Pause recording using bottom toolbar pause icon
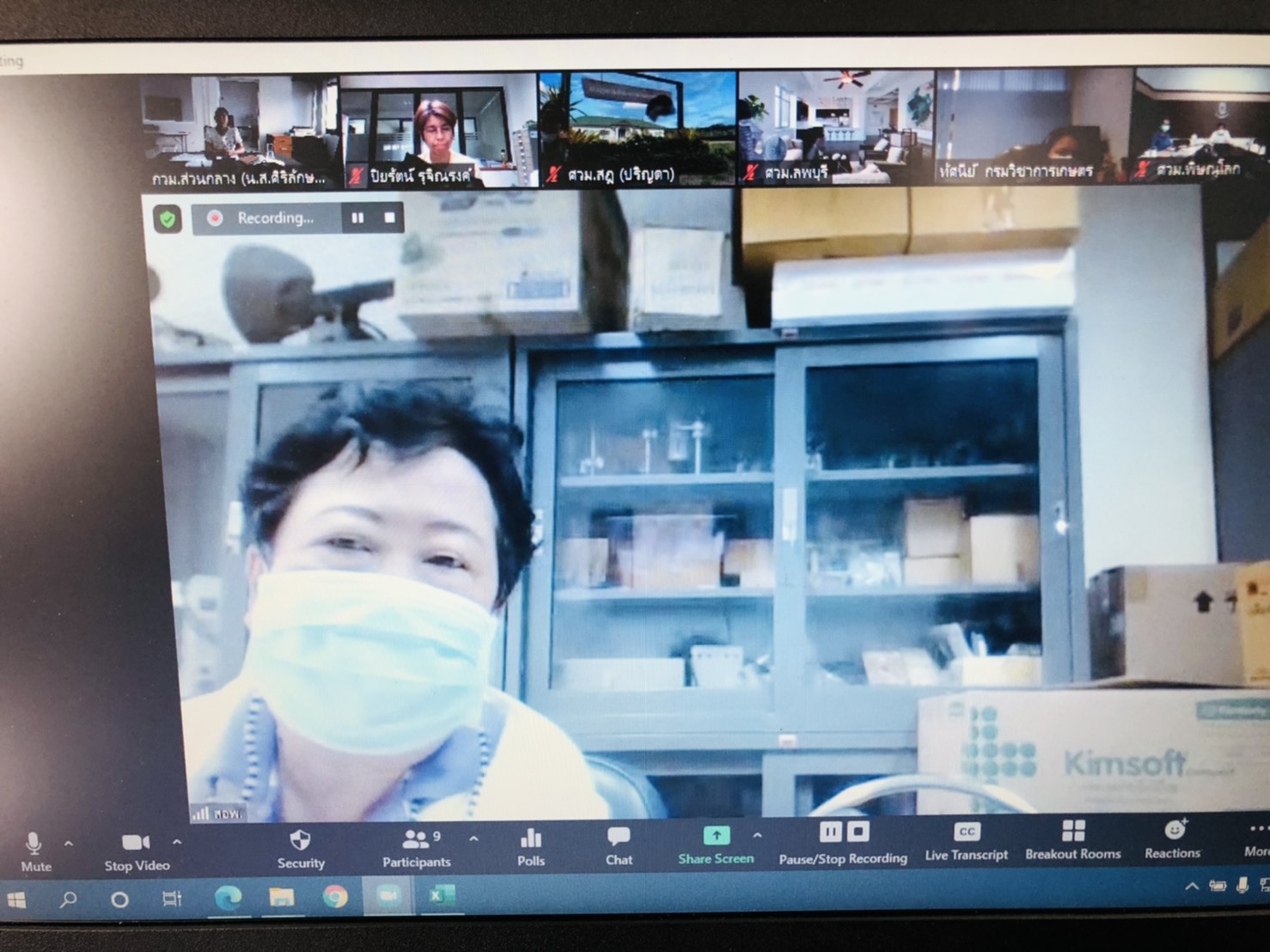This screenshot has width=1270, height=952. (830, 832)
